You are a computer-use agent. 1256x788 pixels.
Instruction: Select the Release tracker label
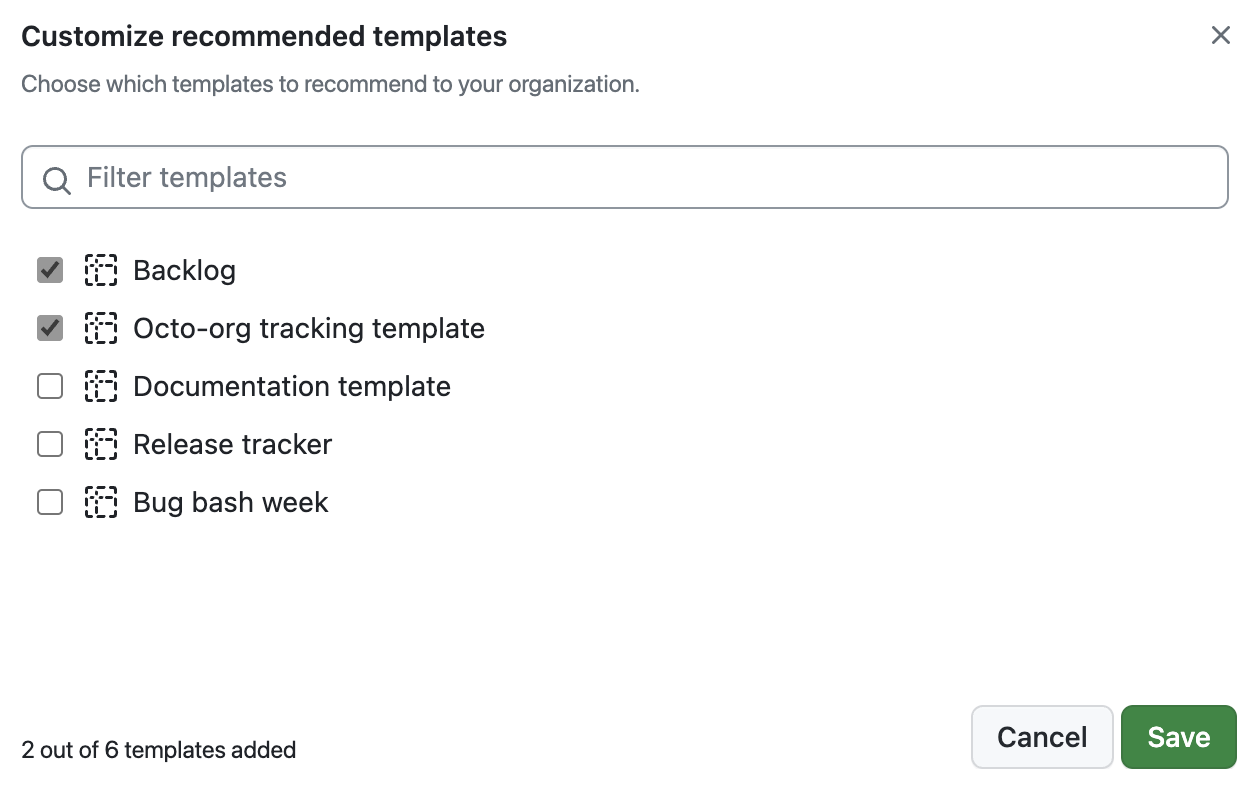pyautogui.click(x=232, y=444)
